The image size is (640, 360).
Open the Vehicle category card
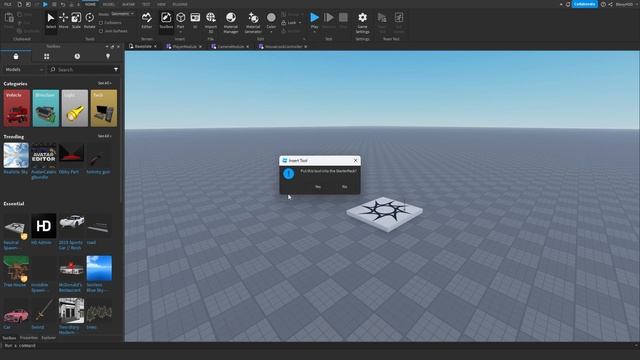pyautogui.click(x=17, y=108)
